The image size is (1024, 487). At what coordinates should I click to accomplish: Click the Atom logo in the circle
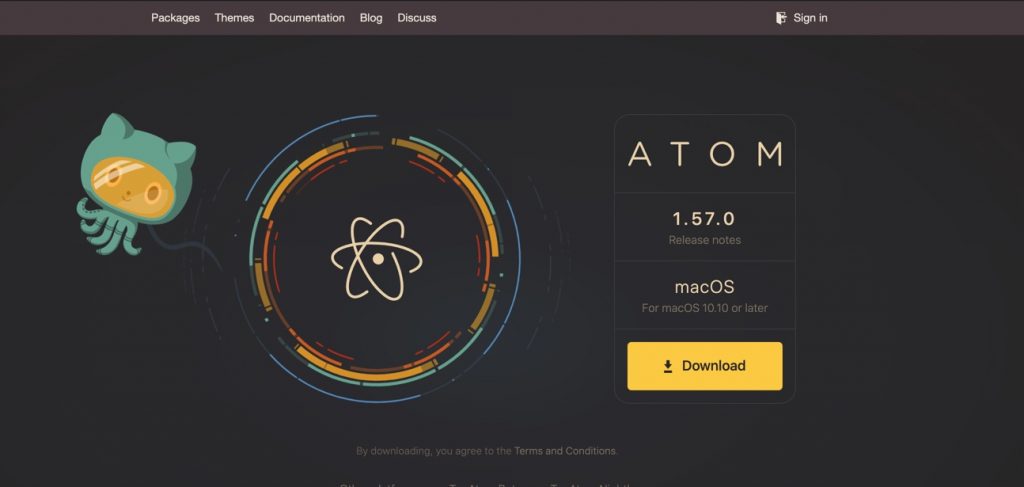tap(377, 259)
